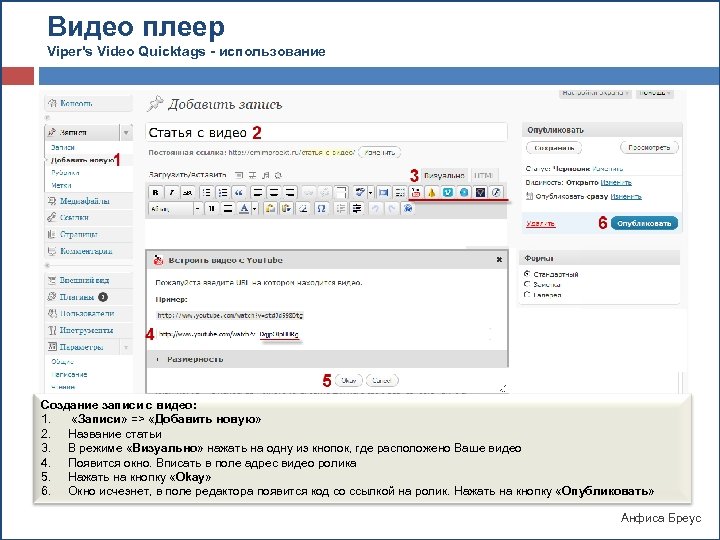Open Метки in sidebar
720x540 pixels.
tap(62, 185)
